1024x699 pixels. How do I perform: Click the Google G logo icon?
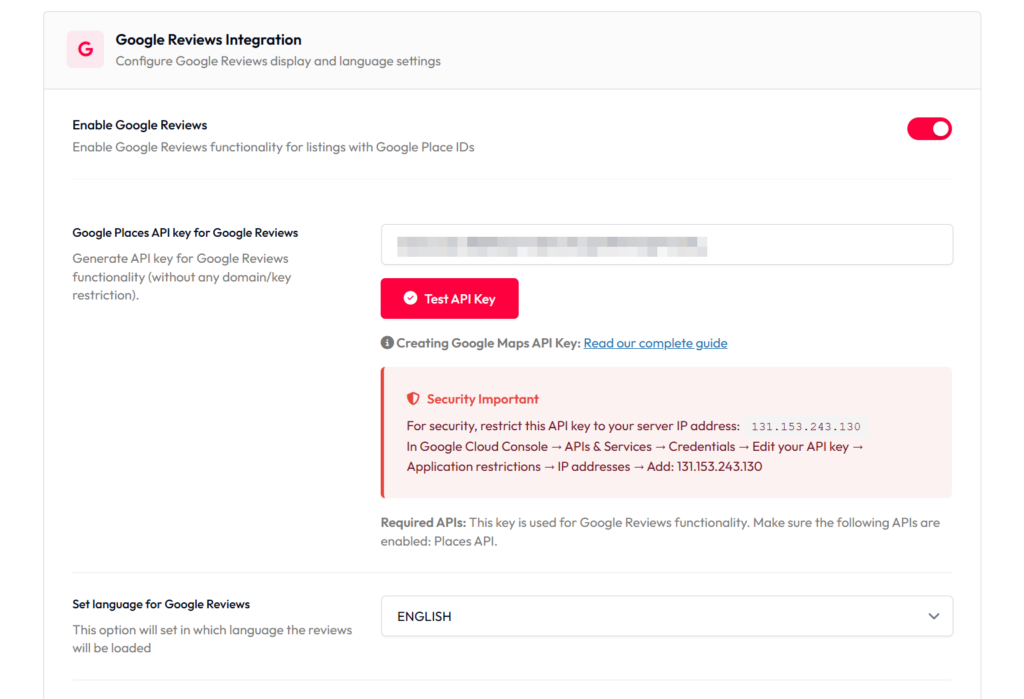85,49
